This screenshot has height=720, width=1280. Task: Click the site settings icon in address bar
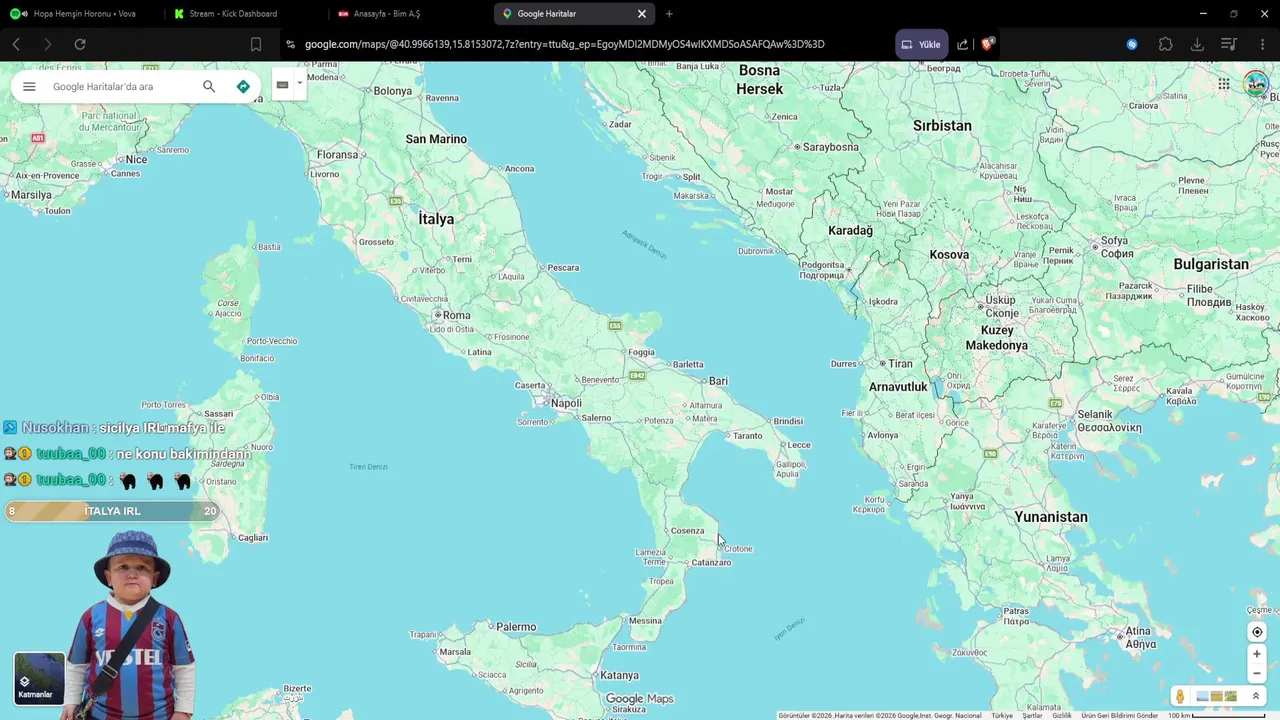pyautogui.click(x=290, y=44)
